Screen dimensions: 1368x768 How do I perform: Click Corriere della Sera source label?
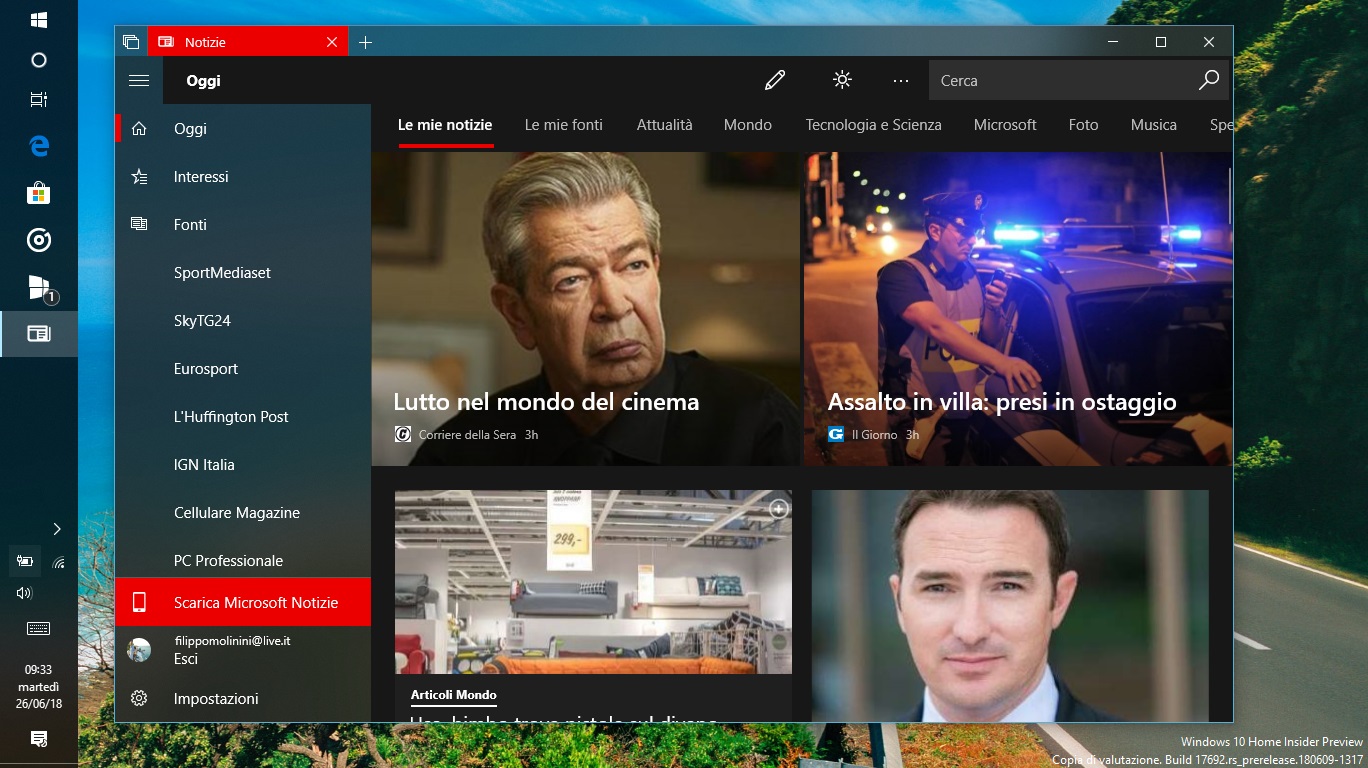pyautogui.click(x=467, y=435)
